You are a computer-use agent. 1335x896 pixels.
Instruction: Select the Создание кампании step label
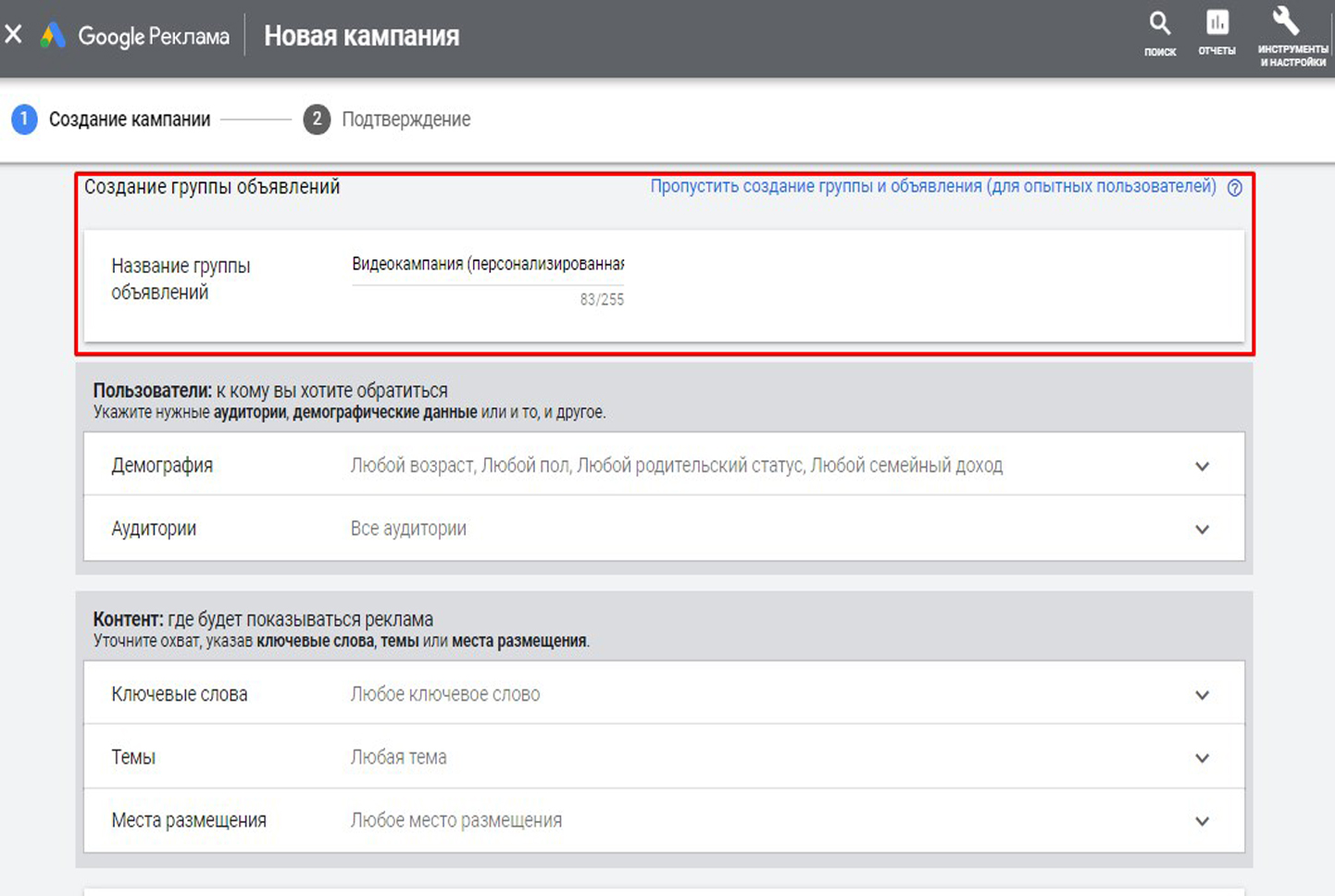130,119
